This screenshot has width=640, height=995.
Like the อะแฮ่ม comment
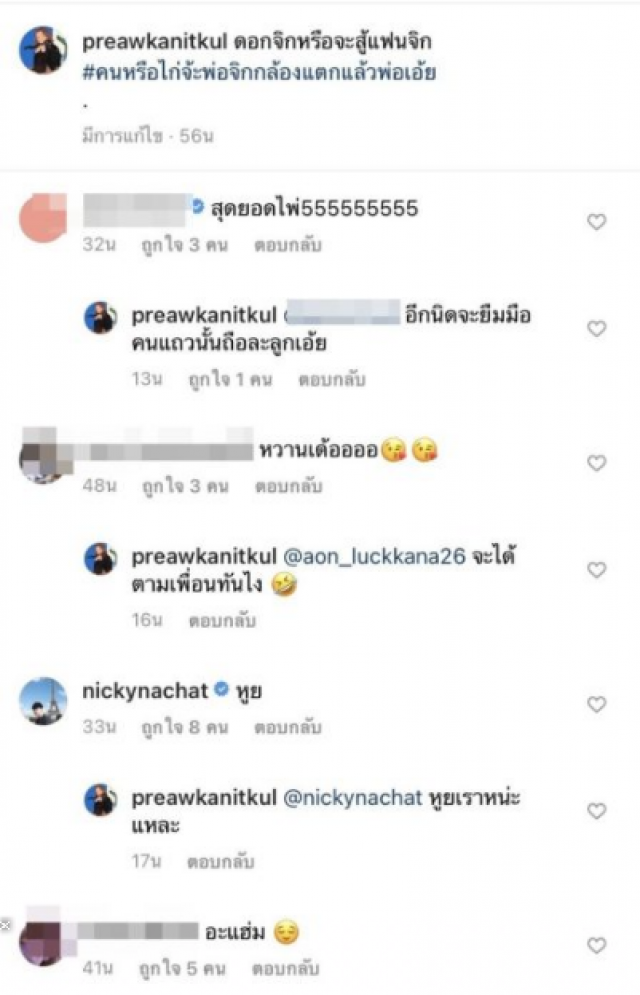pyautogui.click(x=596, y=945)
